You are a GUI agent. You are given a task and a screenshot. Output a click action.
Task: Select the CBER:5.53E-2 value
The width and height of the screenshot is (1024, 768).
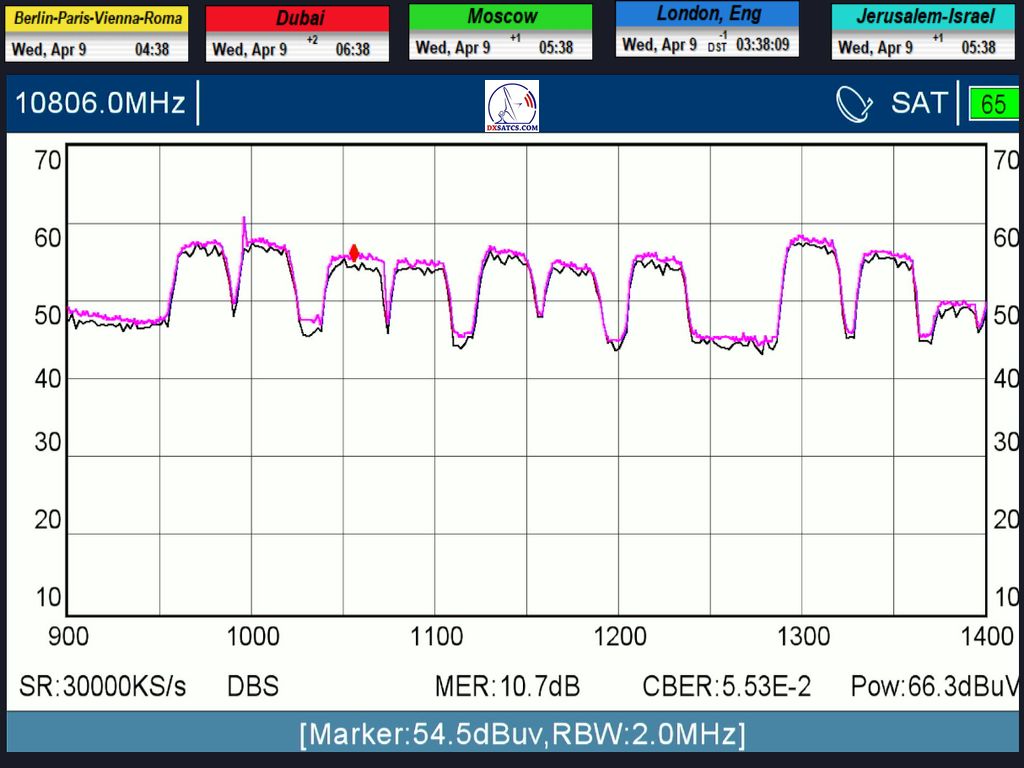(727, 687)
